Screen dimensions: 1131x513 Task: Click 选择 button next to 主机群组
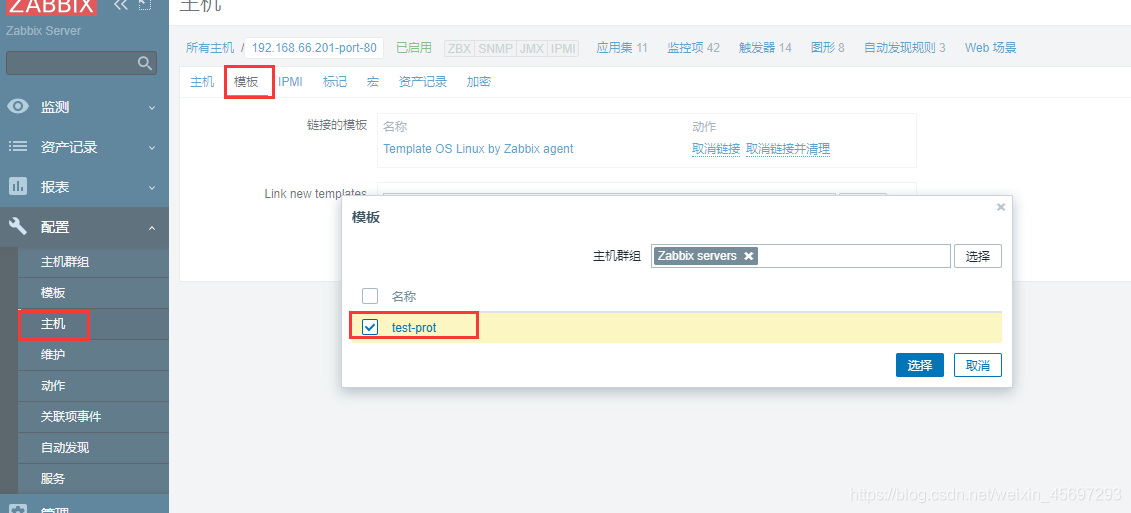click(x=977, y=256)
